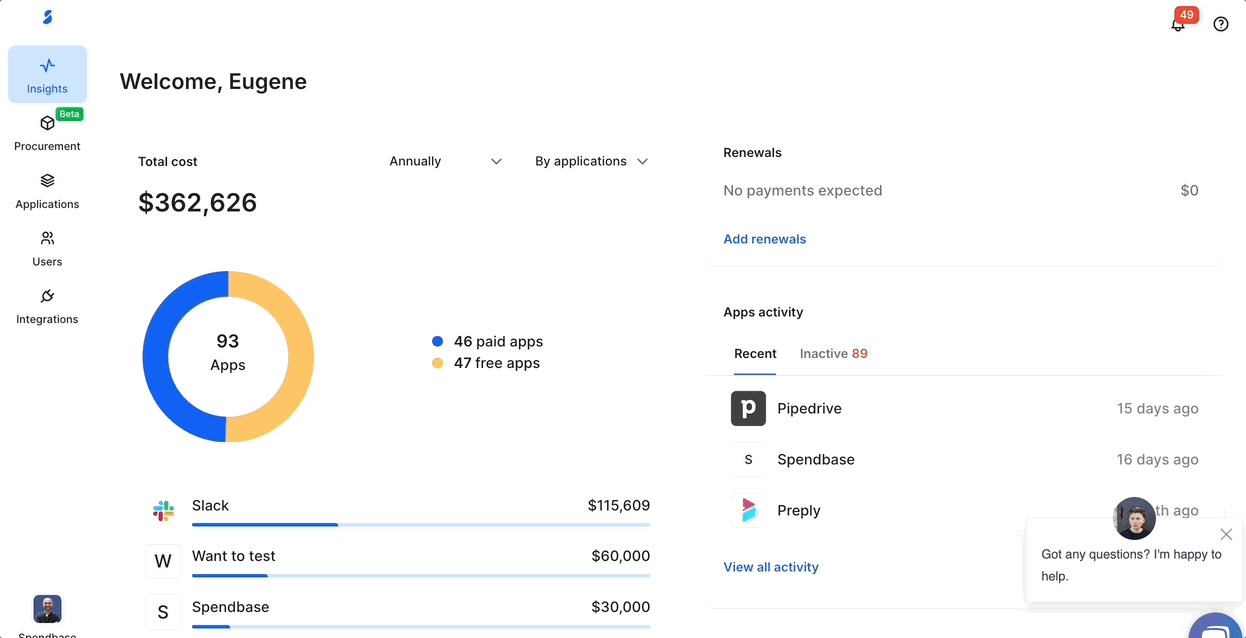Click the $115,609 Slack cost value
1246x638 pixels.
[619, 506]
